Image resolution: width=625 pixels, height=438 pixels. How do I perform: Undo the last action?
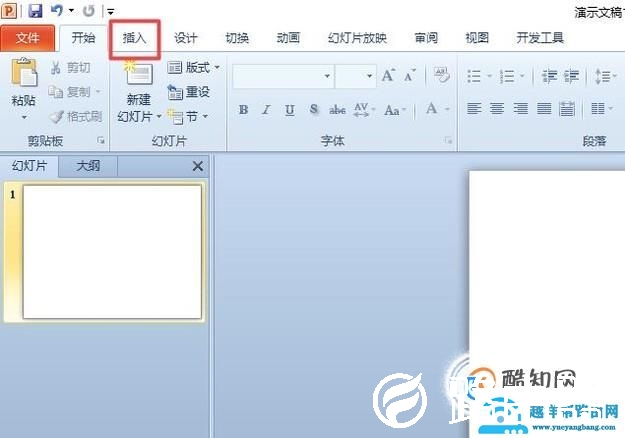point(56,11)
